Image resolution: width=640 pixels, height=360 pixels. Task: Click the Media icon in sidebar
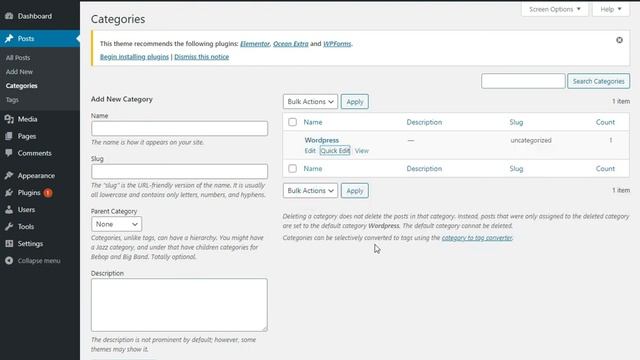tap(9, 119)
